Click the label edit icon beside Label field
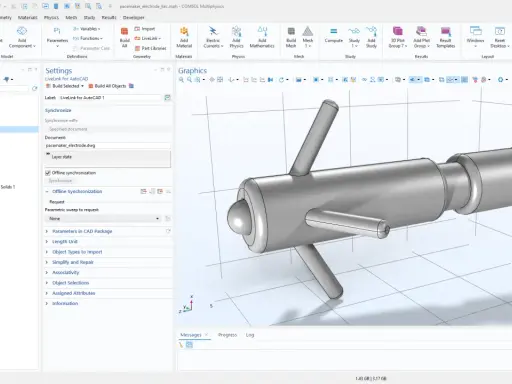Image resolution: width=512 pixels, height=384 pixels. click(167, 98)
